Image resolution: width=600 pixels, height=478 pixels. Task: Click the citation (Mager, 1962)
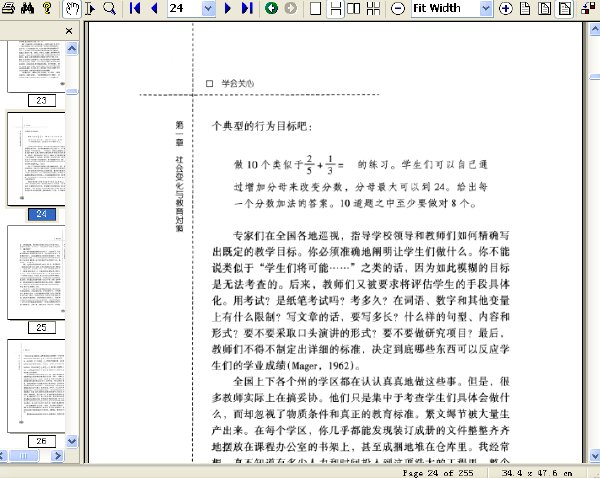(x=323, y=365)
